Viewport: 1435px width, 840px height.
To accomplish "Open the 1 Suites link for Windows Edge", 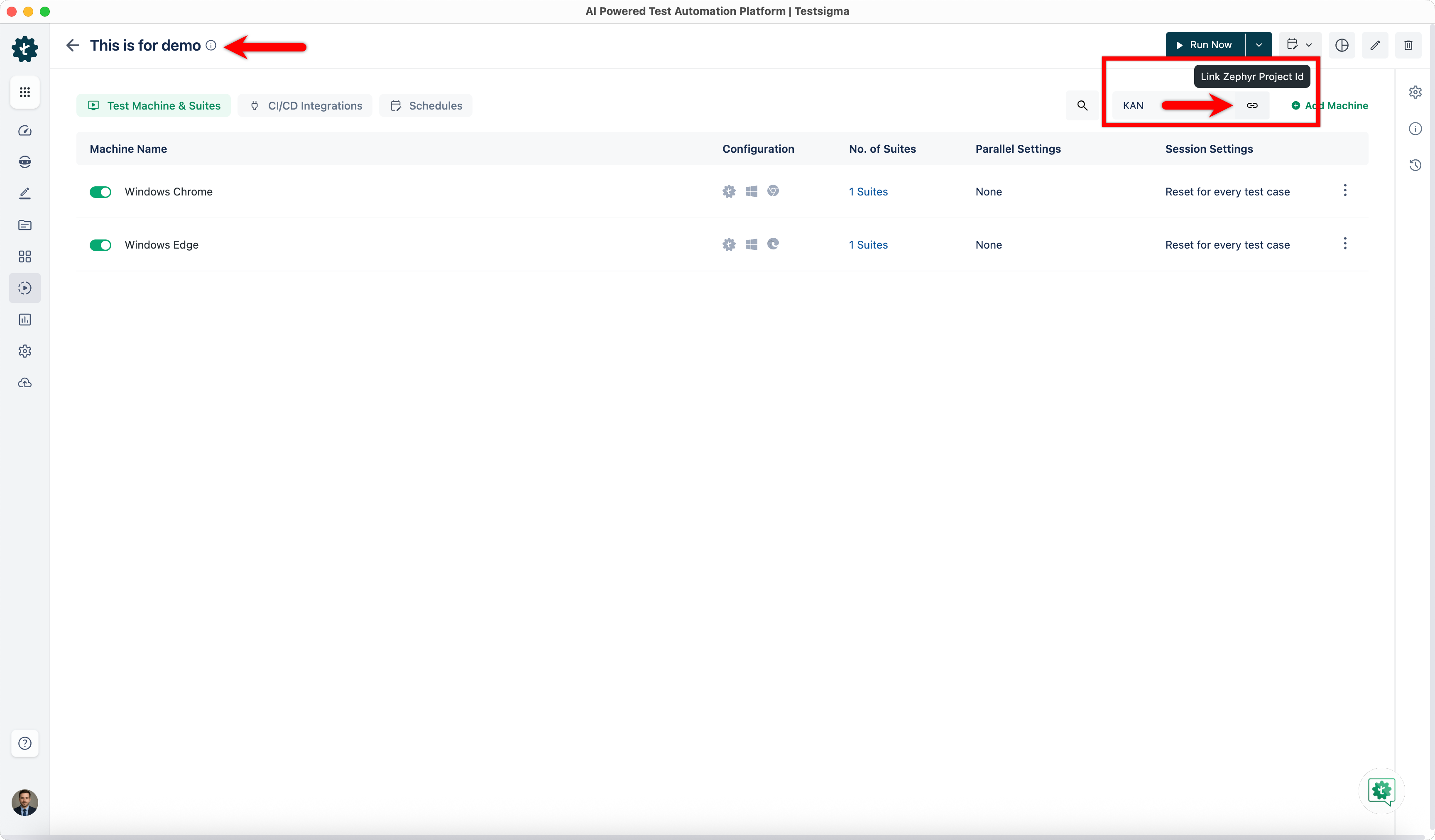I will [x=868, y=245].
